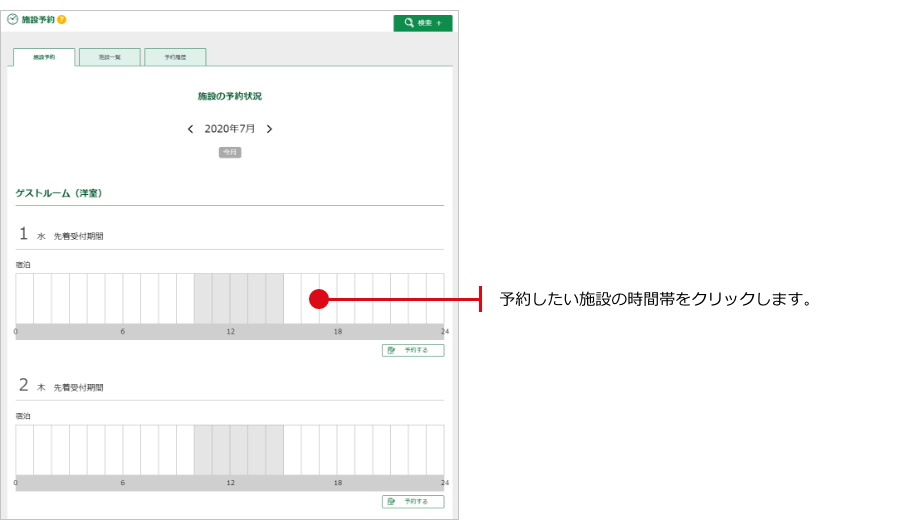
Task: Select the 施設予約 tab
Action: coord(44,58)
